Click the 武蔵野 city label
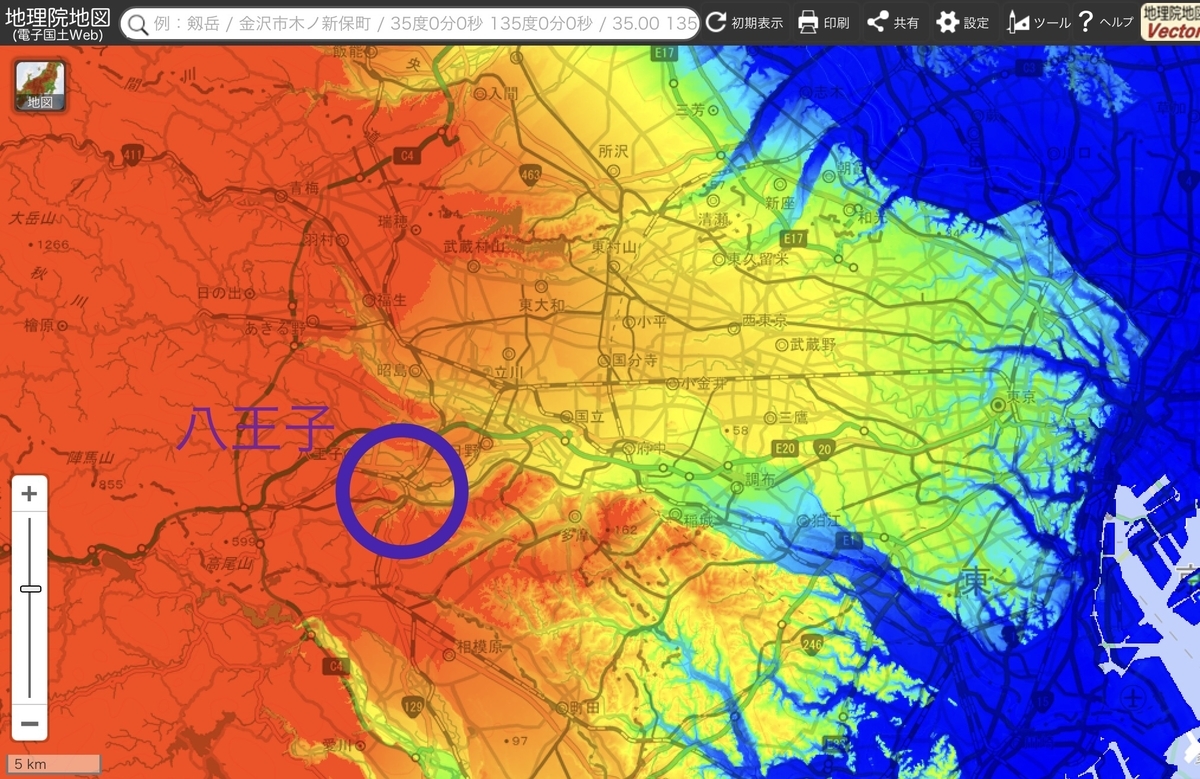The width and height of the screenshot is (1200, 779). (813, 344)
